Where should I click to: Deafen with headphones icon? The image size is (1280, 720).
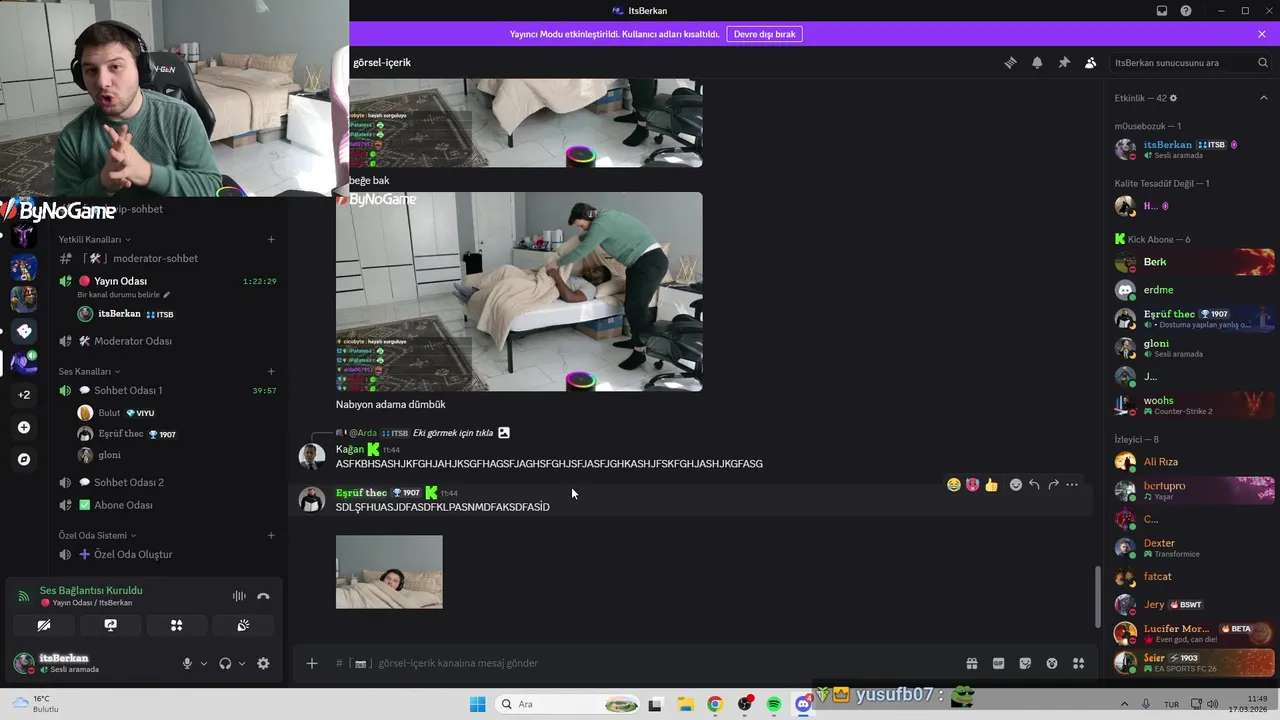(225, 663)
